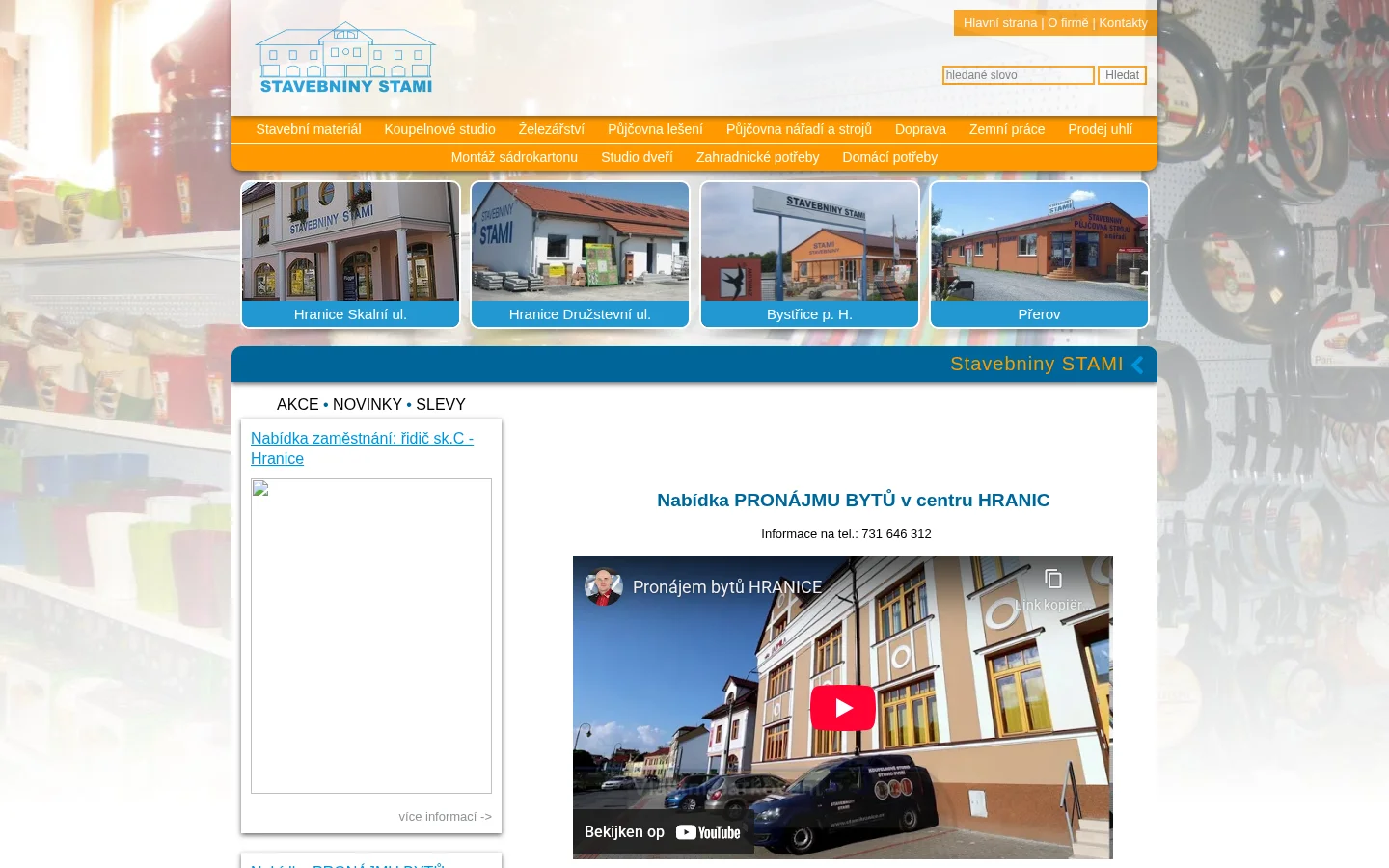Viewport: 1389px width, 868px height.
Task: Click the Stavebniny STAMI logo
Action: [345, 58]
